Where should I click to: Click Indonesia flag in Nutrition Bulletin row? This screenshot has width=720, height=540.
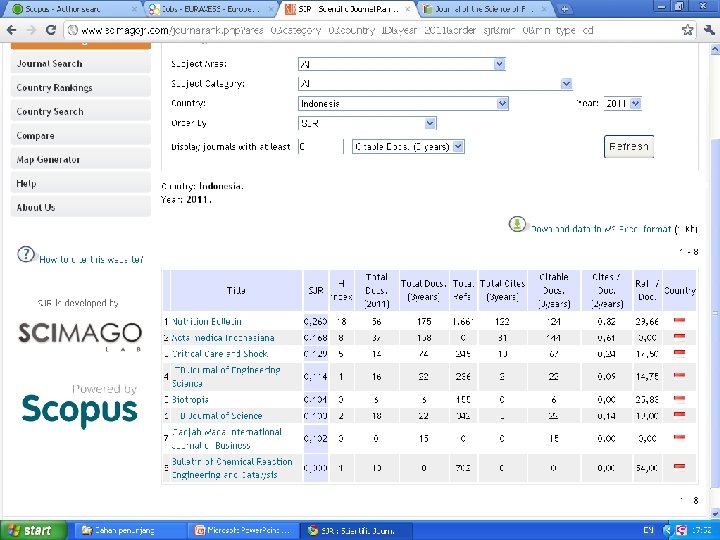[679, 321]
